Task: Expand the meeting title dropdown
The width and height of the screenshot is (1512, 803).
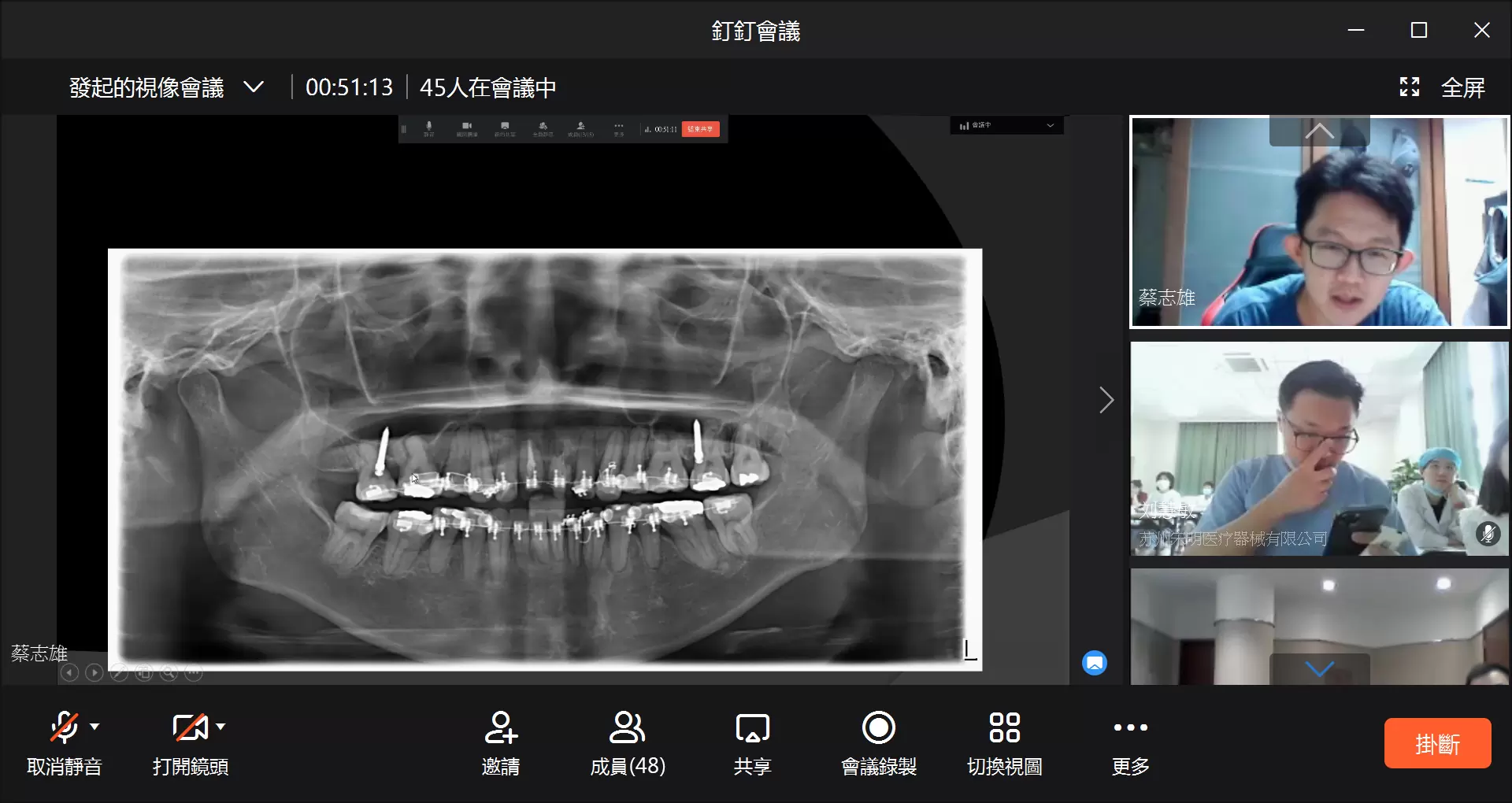Action: pyautogui.click(x=254, y=87)
